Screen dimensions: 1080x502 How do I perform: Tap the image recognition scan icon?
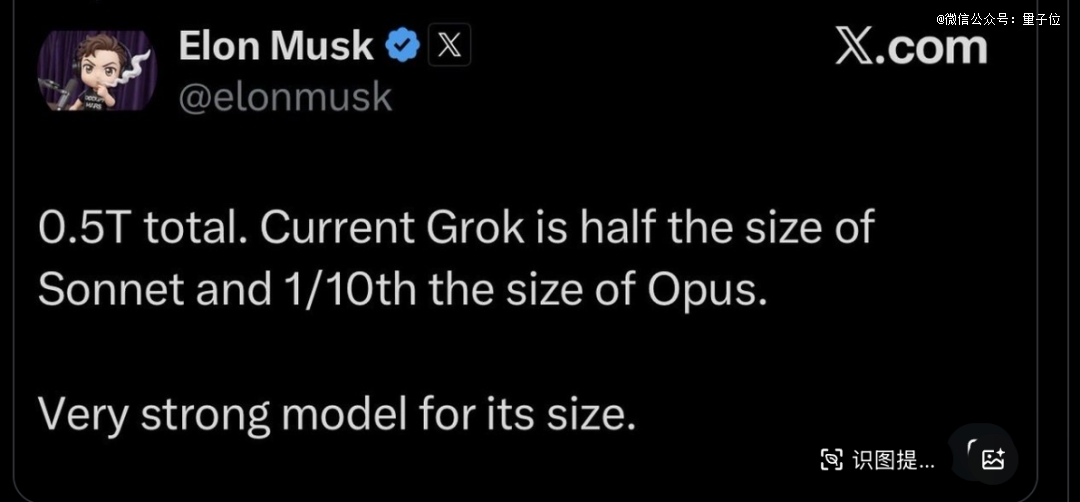(832, 460)
